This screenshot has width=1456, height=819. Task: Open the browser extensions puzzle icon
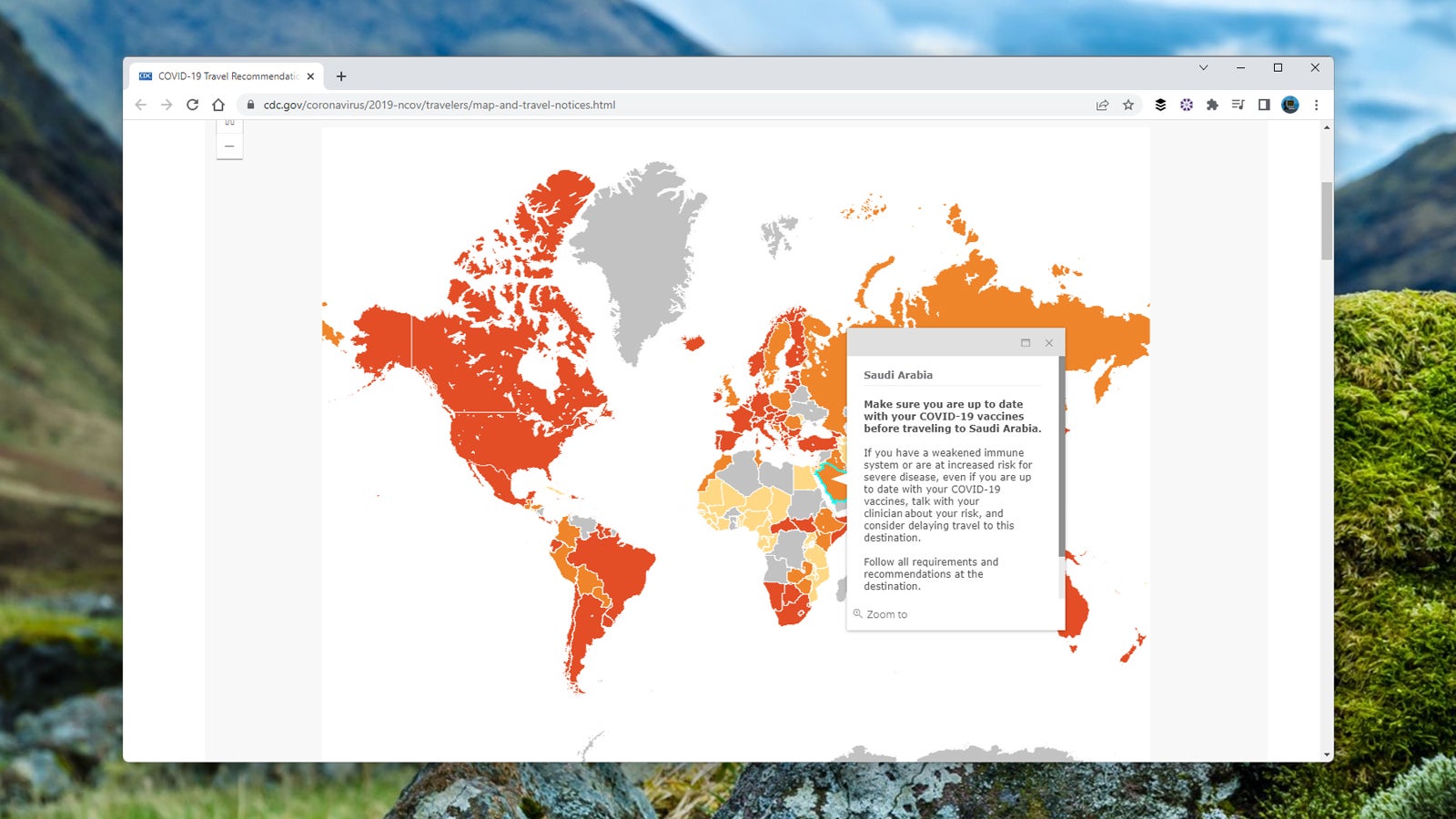1212,105
